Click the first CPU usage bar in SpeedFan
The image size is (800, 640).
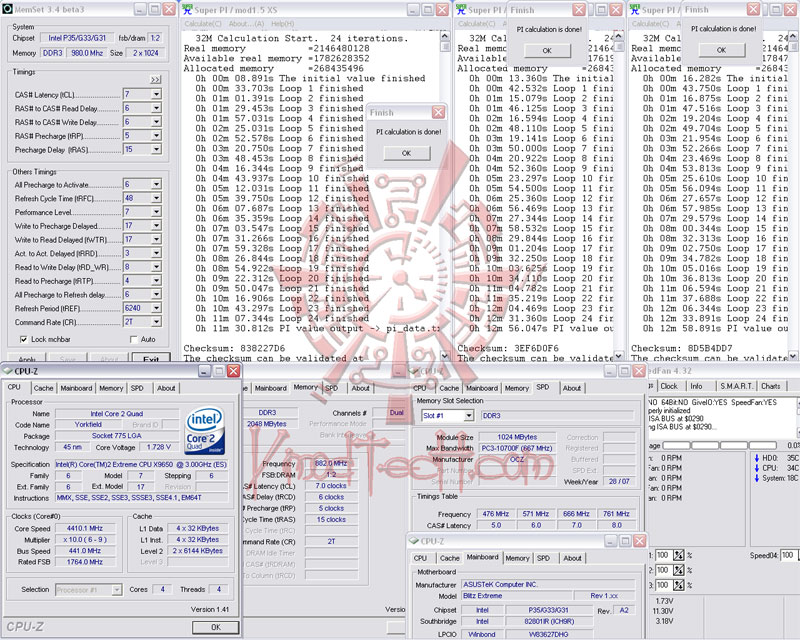pyautogui.click(x=676, y=446)
